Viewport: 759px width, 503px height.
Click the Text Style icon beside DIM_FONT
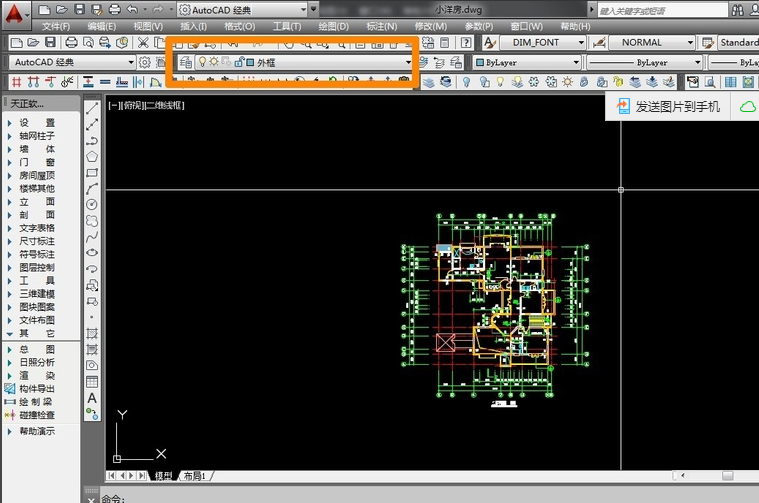tap(490, 43)
